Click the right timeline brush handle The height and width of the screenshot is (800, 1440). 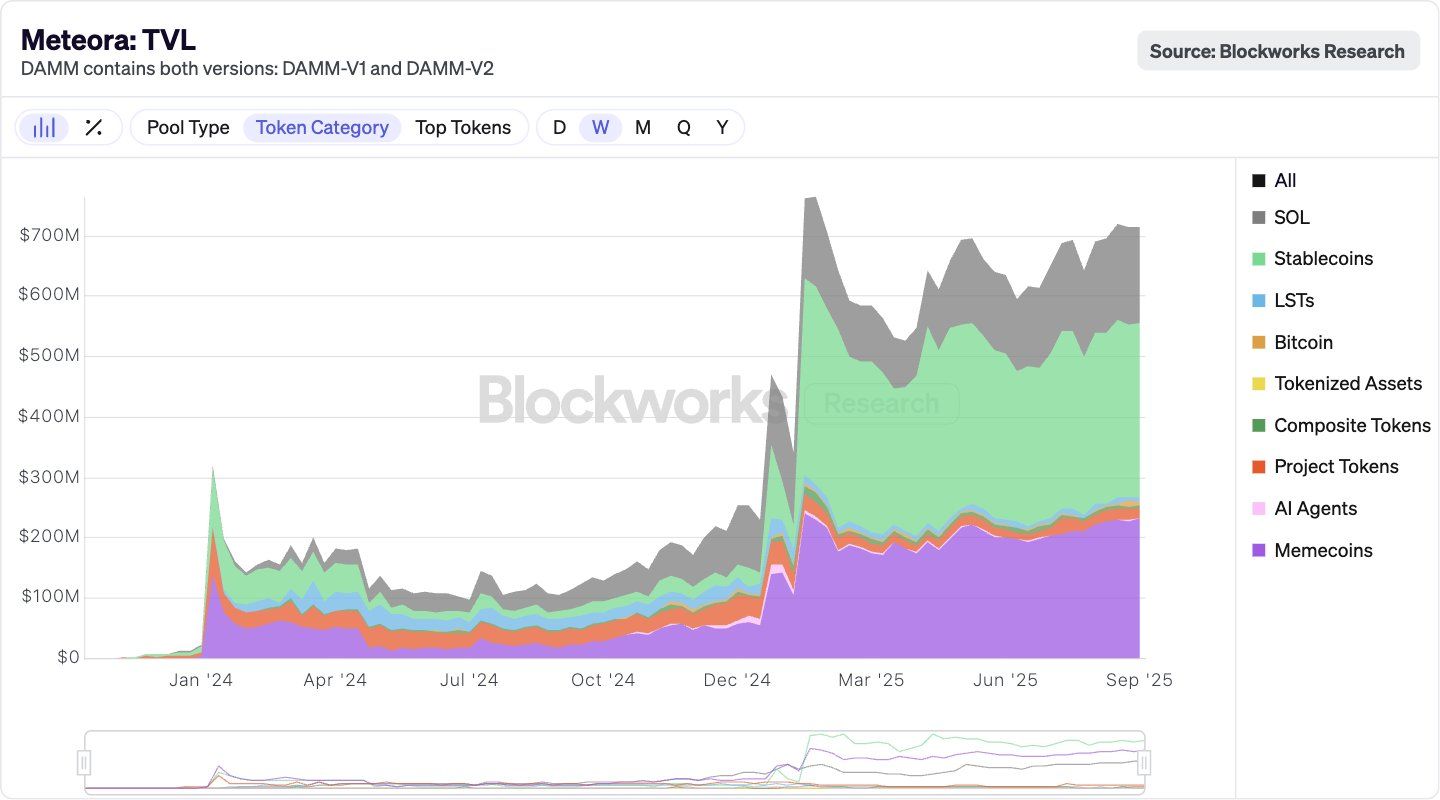click(1143, 763)
